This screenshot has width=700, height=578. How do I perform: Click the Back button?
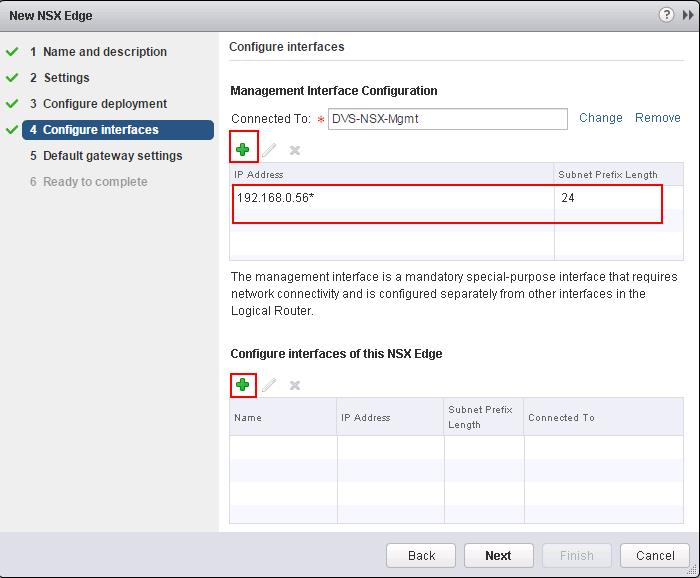421,556
